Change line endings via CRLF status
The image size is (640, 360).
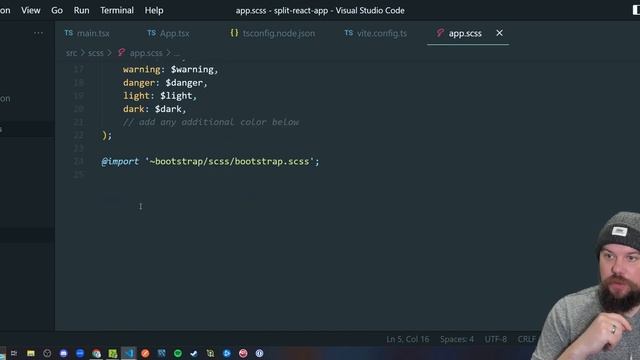pyautogui.click(x=526, y=339)
